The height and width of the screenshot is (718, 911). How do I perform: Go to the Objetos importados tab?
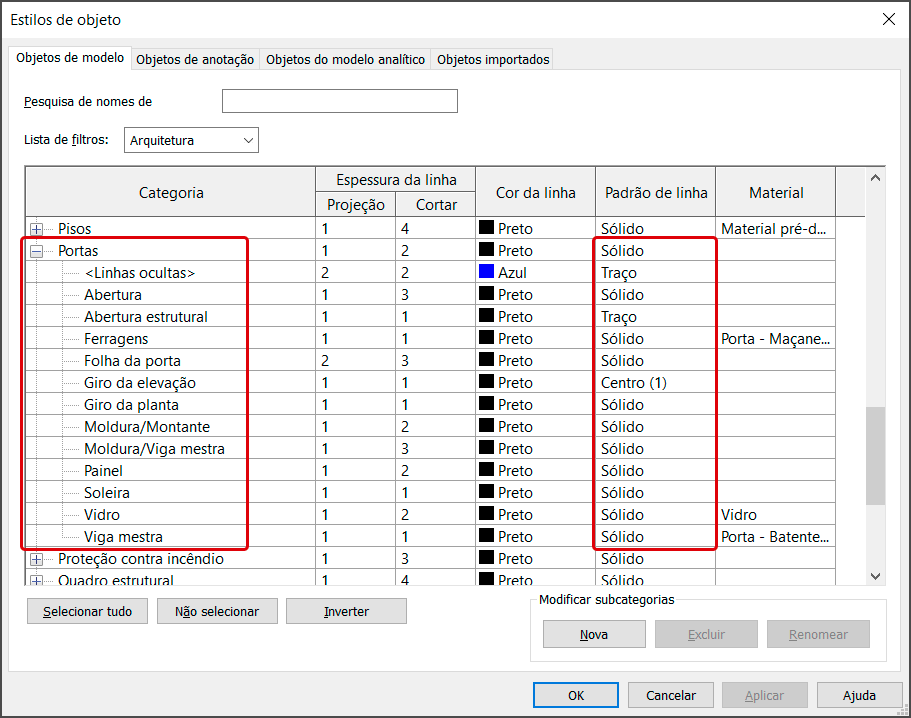[493, 60]
